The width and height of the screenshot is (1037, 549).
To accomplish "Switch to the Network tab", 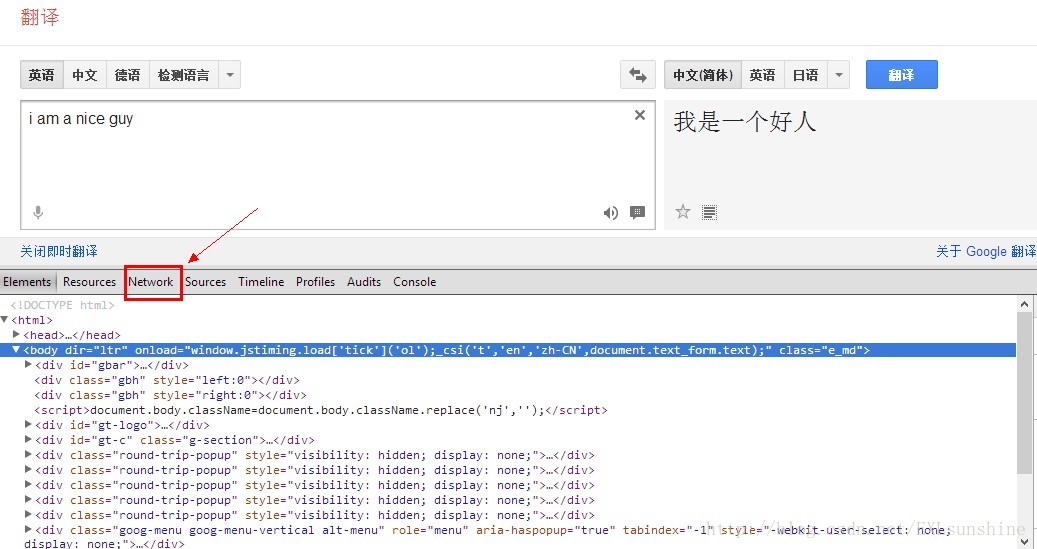I will coord(151,282).
